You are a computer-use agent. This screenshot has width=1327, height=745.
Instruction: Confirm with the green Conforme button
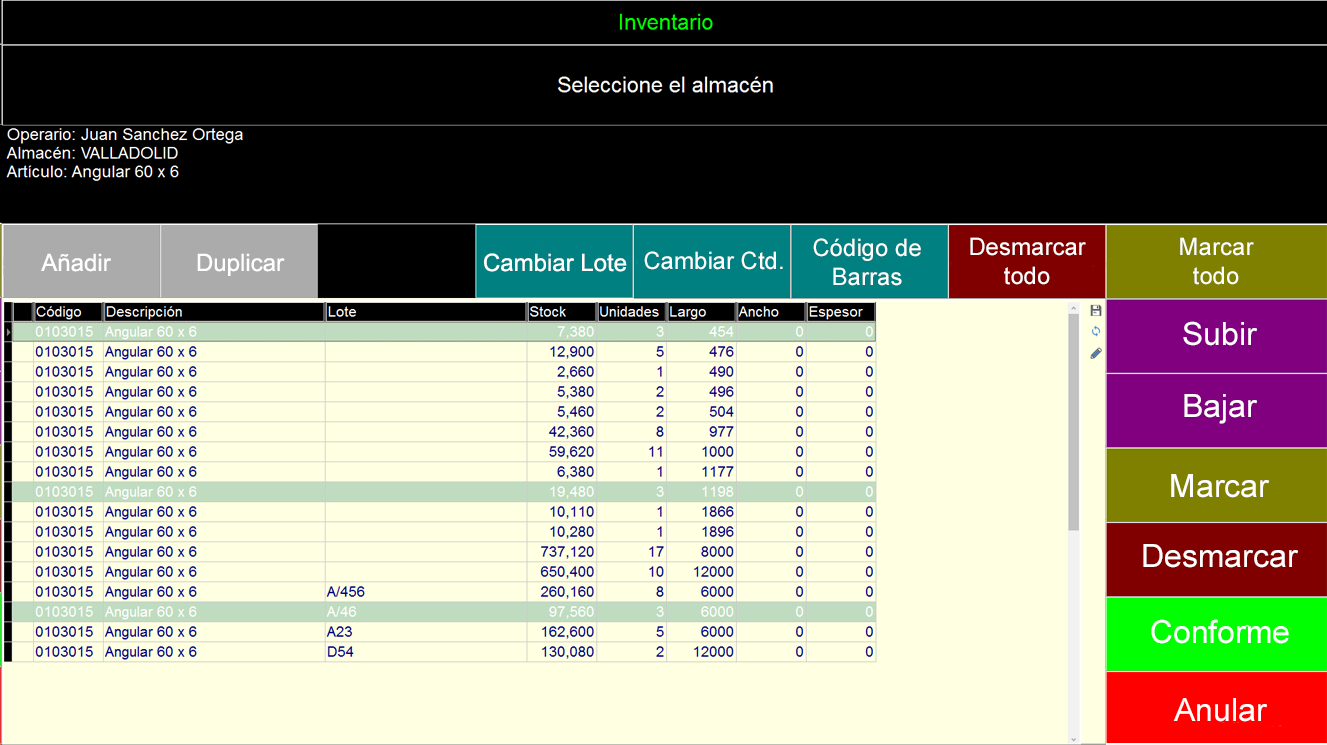tap(1218, 632)
